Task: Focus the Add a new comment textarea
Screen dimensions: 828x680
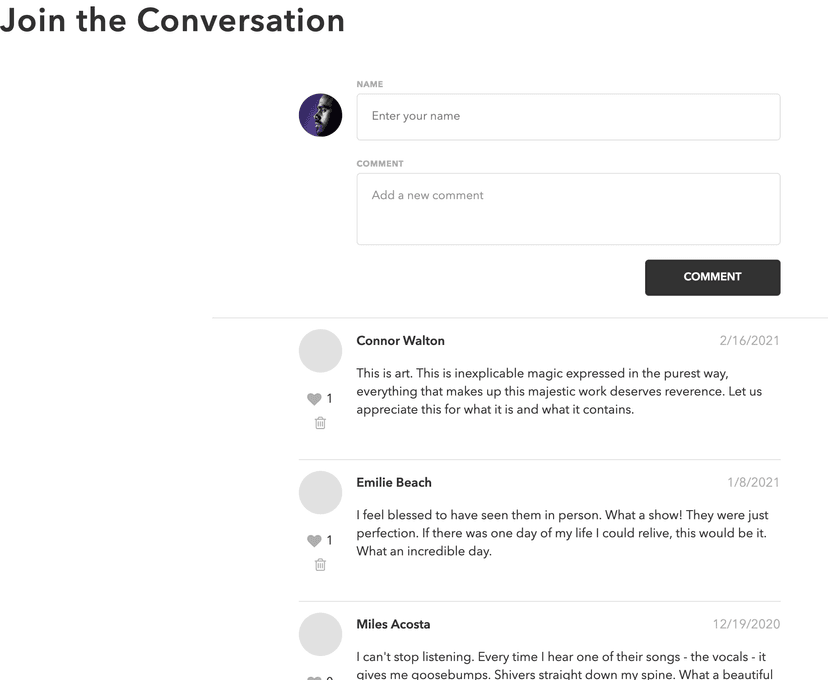Action: click(x=568, y=209)
